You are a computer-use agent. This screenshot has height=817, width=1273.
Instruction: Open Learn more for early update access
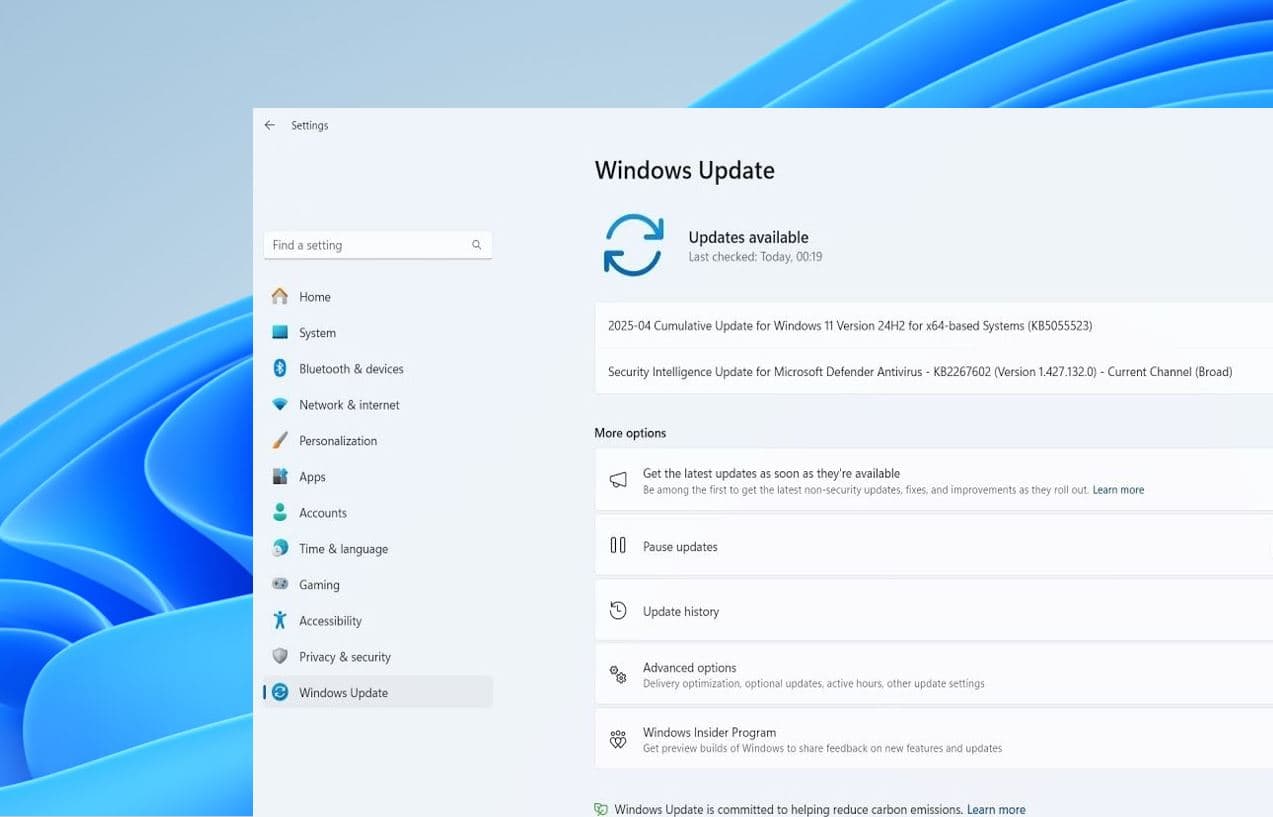click(1118, 490)
